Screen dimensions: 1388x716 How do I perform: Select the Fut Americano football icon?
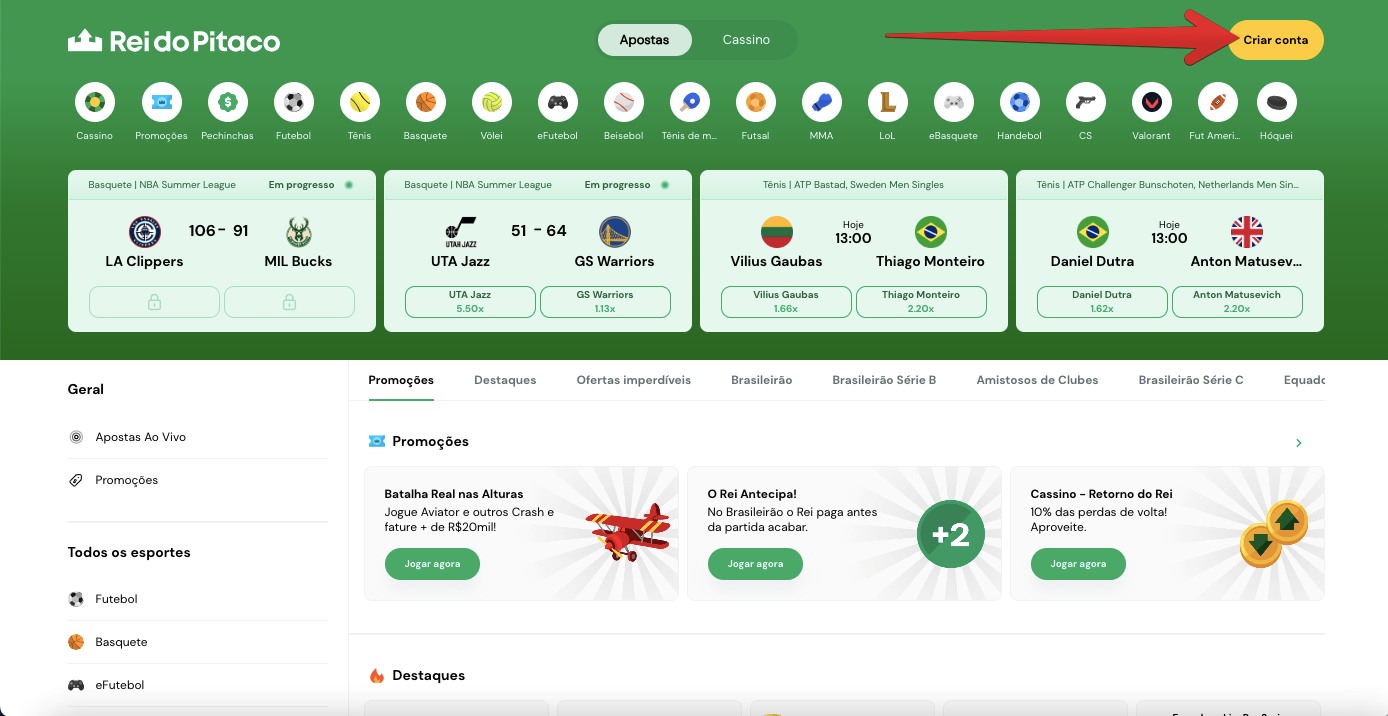(1218, 102)
